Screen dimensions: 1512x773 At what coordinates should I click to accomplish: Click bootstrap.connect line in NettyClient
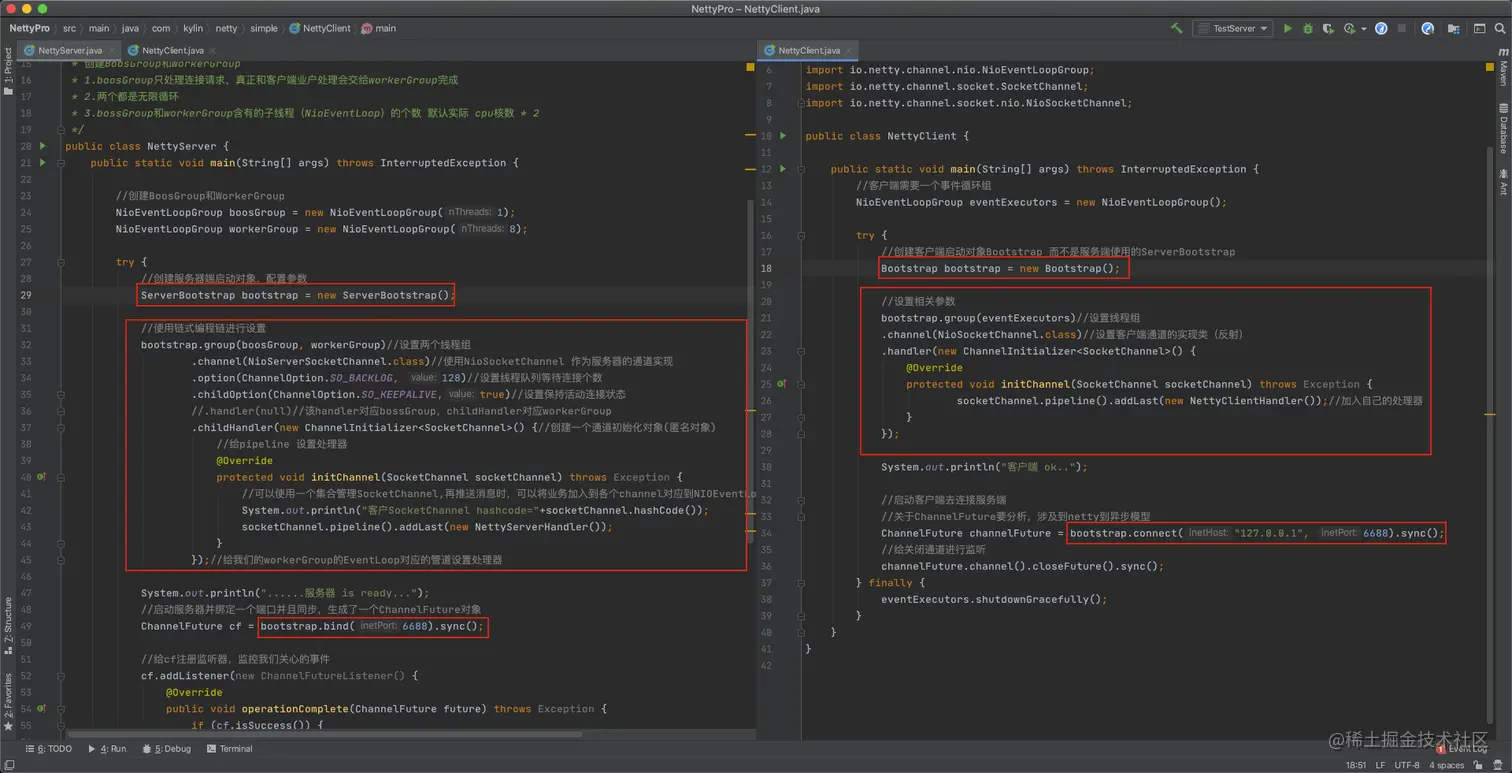1256,533
